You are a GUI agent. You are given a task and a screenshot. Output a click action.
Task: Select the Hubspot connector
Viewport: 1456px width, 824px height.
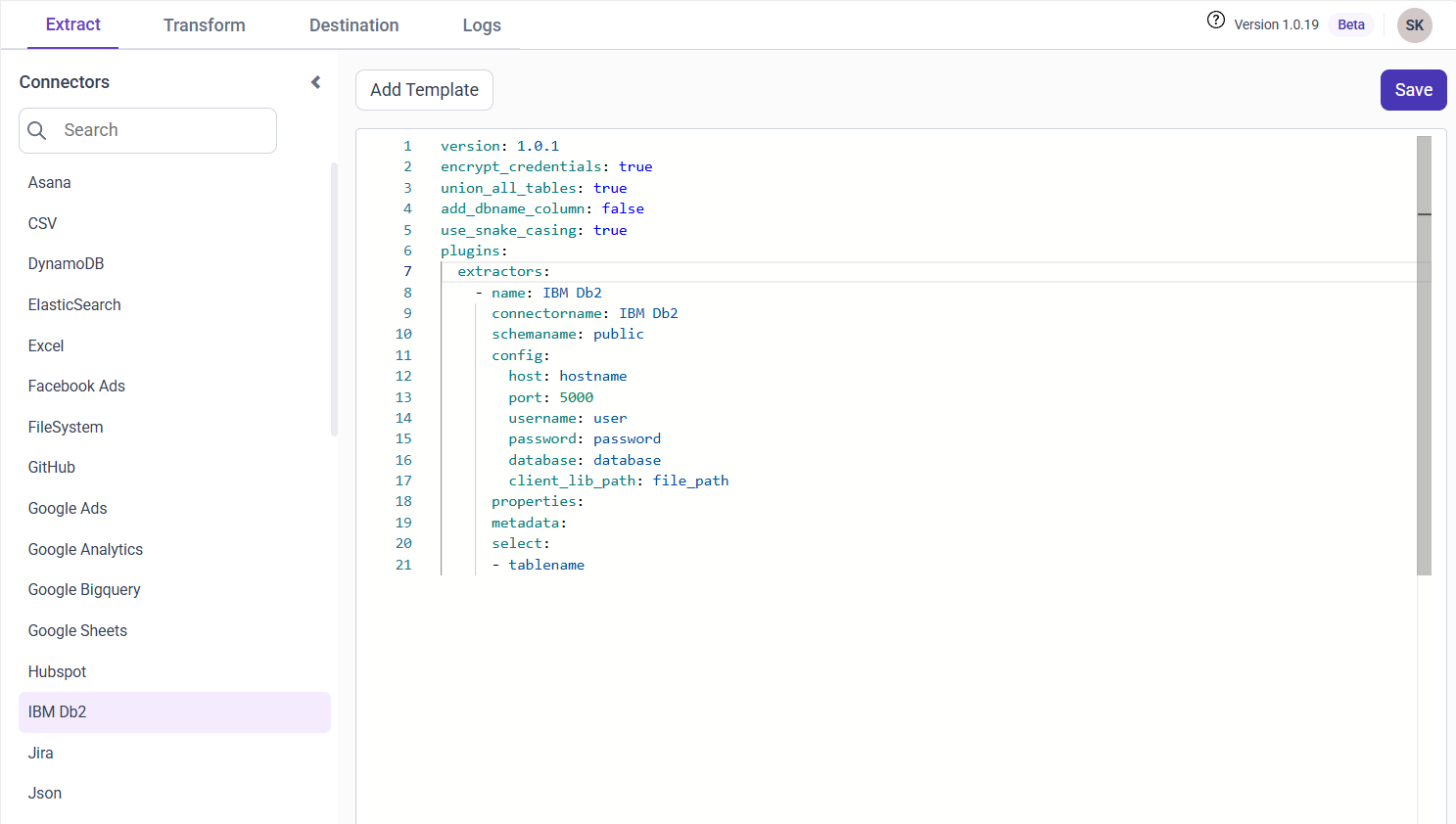pos(57,671)
